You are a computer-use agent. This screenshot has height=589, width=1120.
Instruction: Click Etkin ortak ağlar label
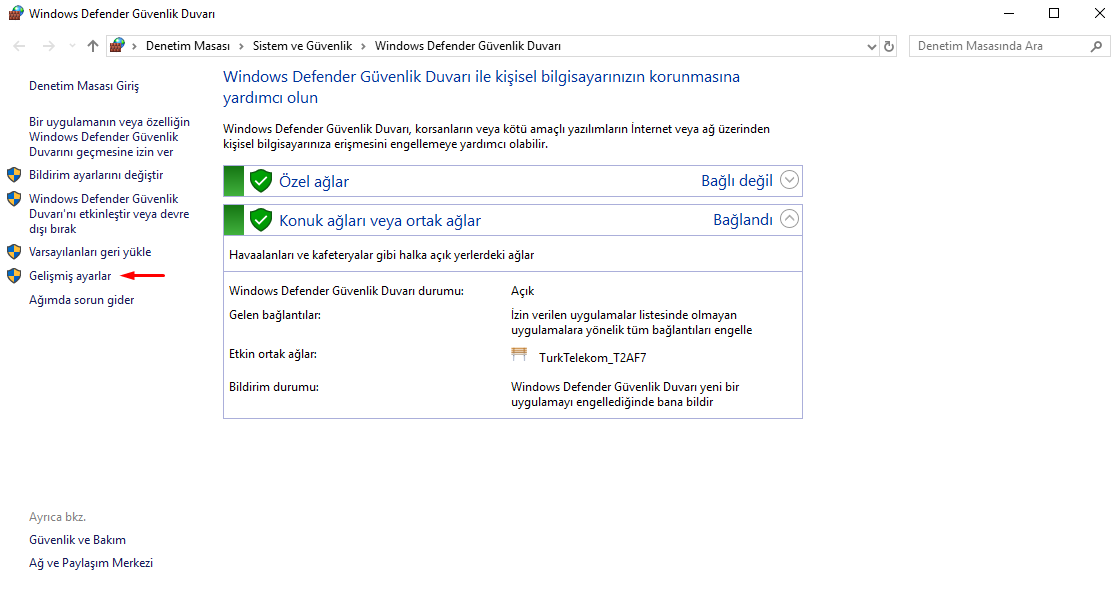coord(273,354)
